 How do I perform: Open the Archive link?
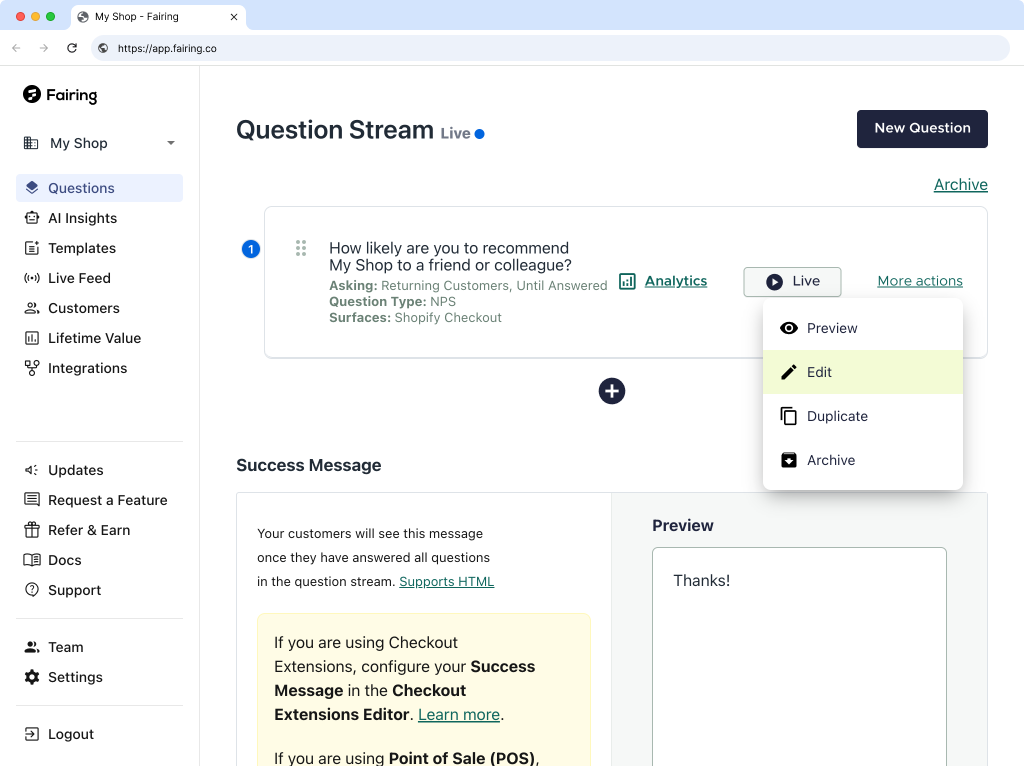pos(960,184)
